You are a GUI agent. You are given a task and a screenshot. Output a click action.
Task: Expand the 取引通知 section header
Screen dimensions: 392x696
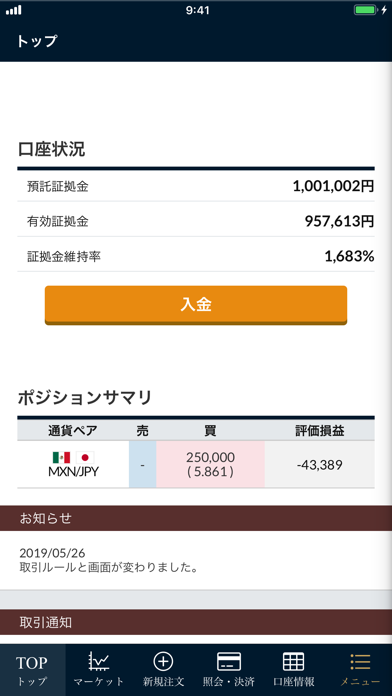tap(196, 622)
